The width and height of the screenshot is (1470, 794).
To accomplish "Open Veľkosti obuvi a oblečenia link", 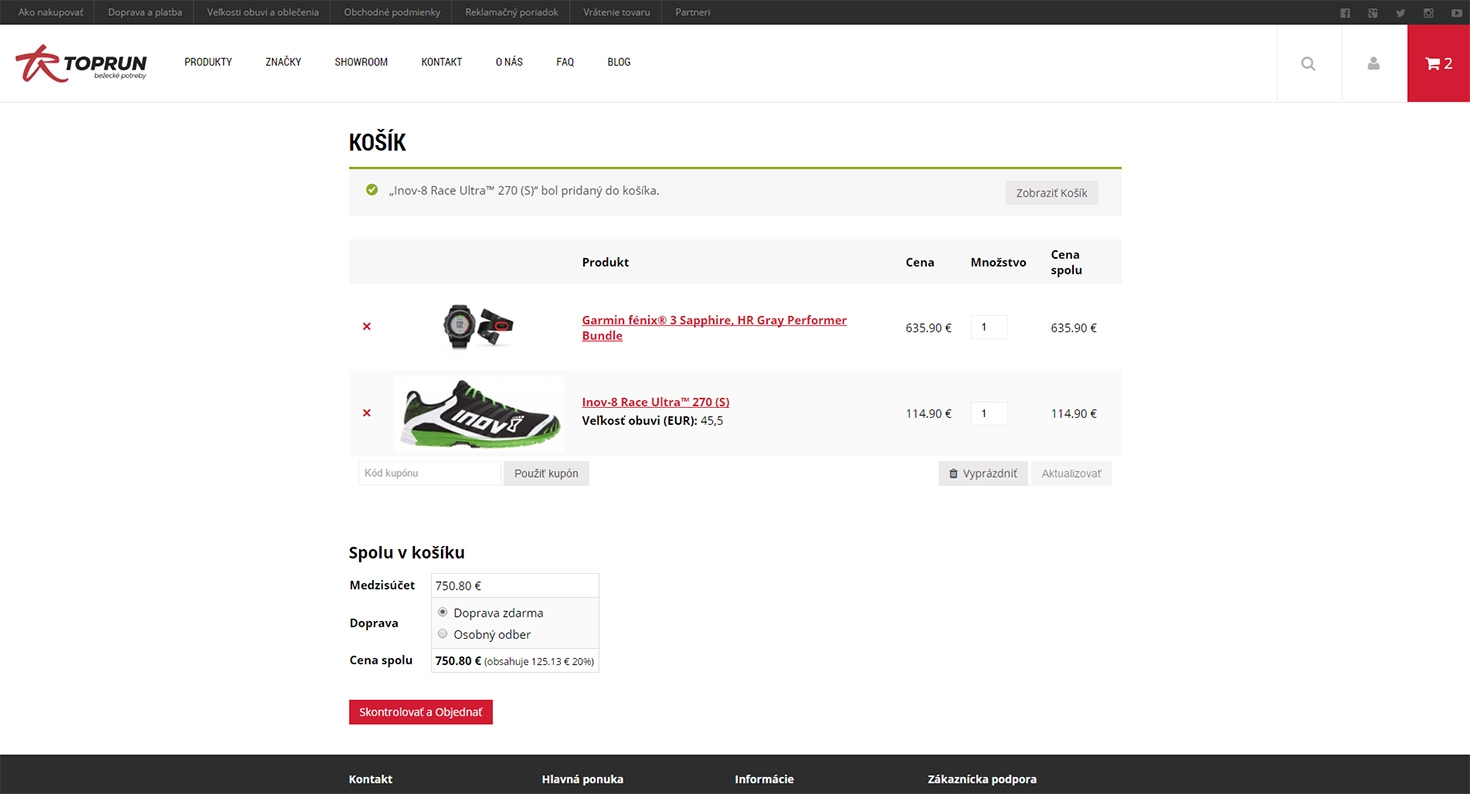I will 263,13.
